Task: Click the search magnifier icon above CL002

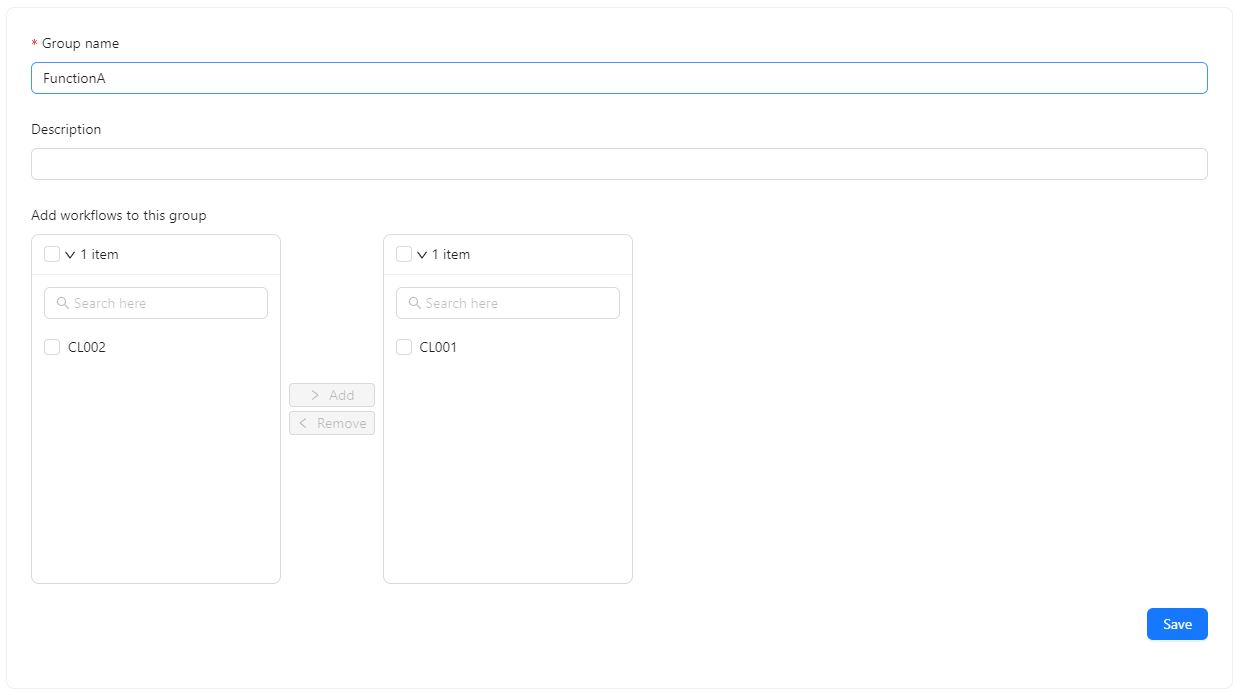Action: pos(63,303)
